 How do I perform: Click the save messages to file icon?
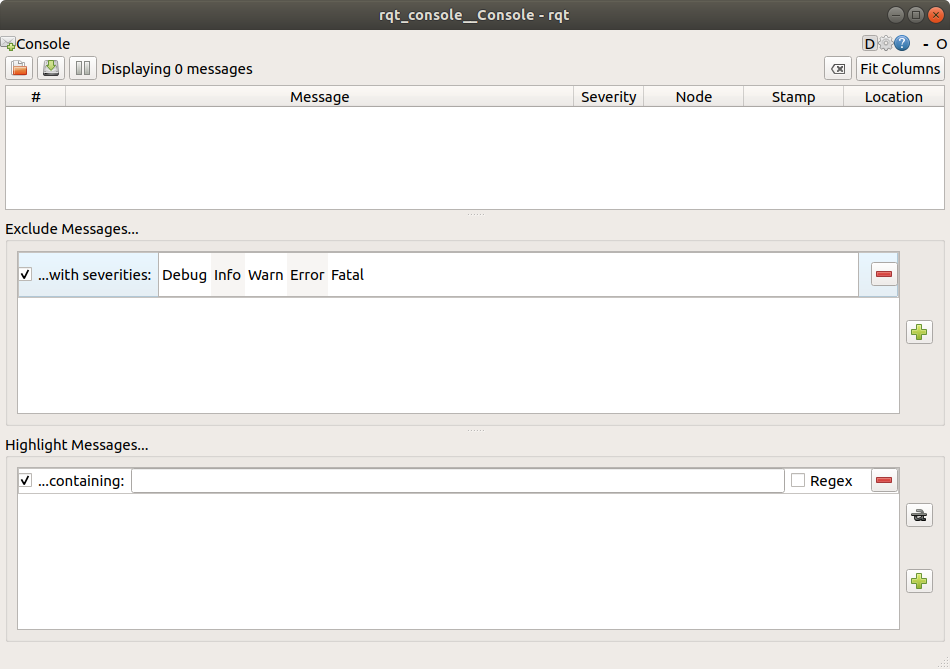coord(51,69)
